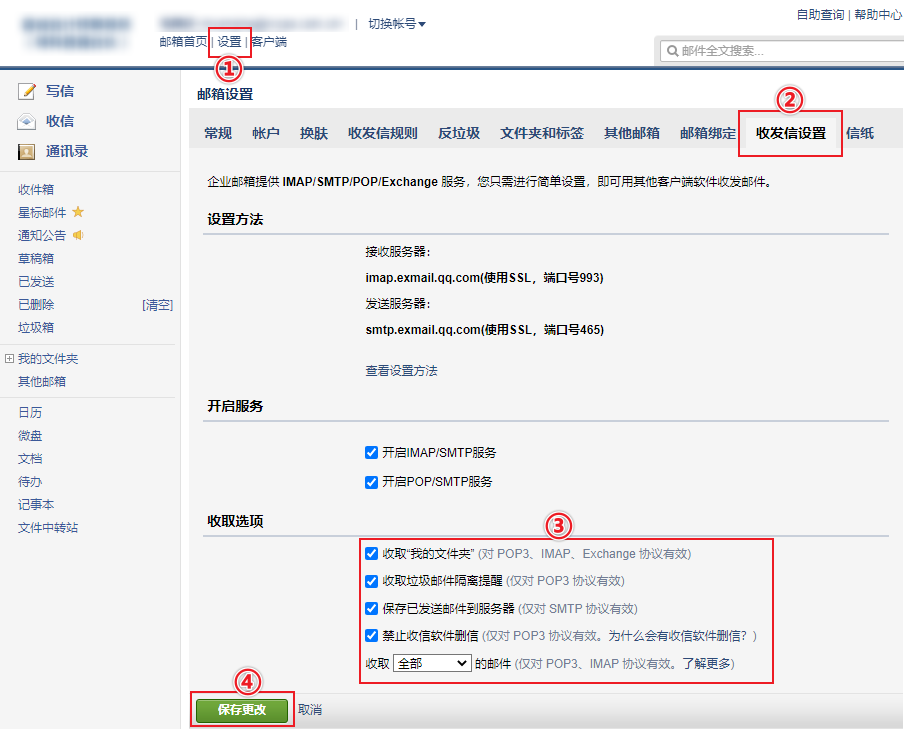Viewport: 904px width, 729px height.
Task: Toggle 禁止收信软件删信 checkbox
Action: pyautogui.click(x=372, y=635)
